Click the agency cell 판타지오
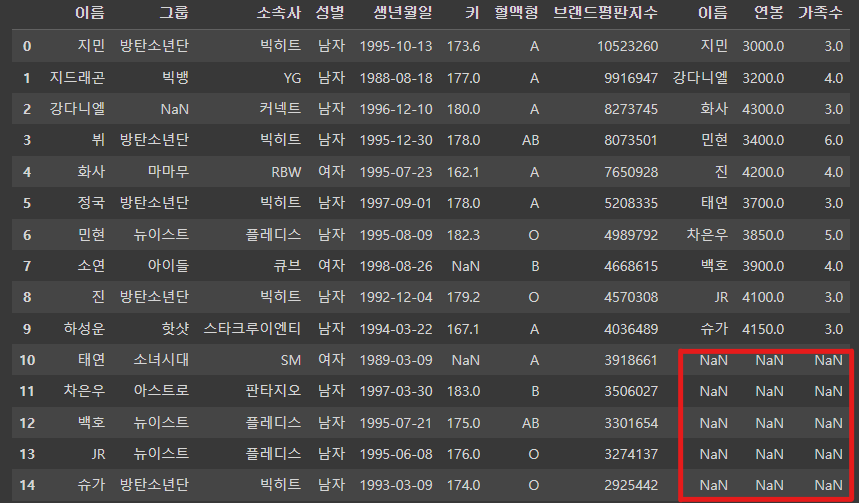This screenshot has width=859, height=503. coord(273,391)
